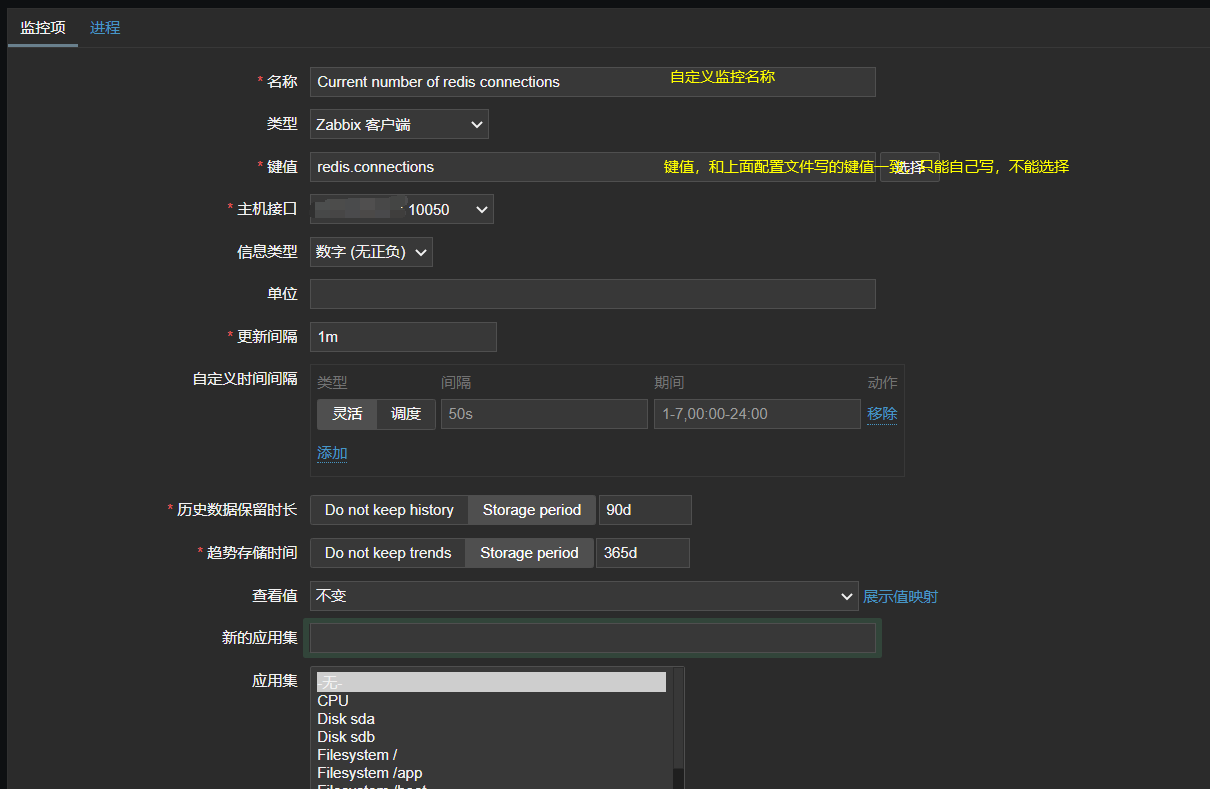Select Filesystem / in the 应用集 list
Screen dimensions: 1210x789
(491, 755)
